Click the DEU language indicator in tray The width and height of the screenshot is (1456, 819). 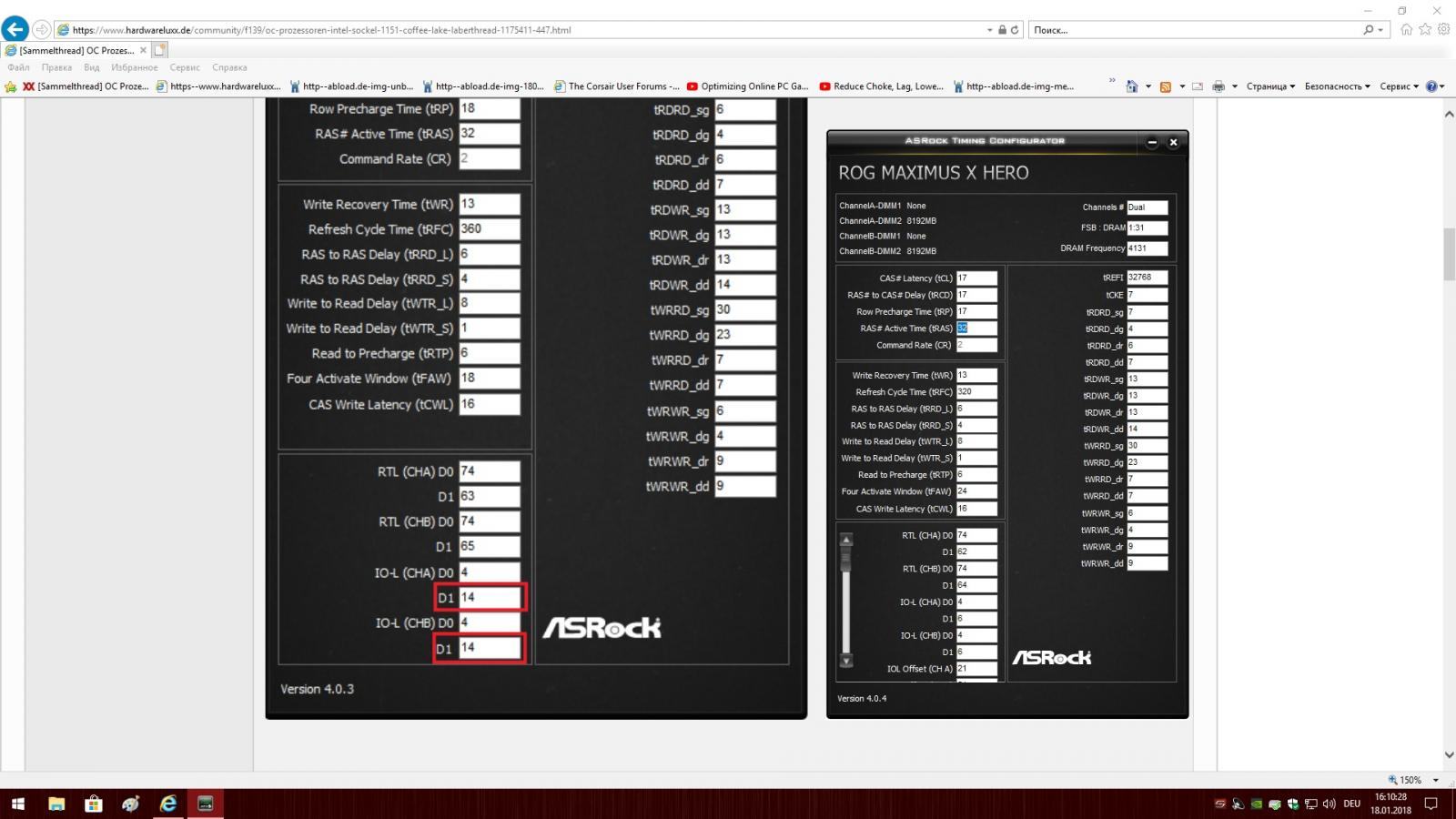pos(1351,804)
